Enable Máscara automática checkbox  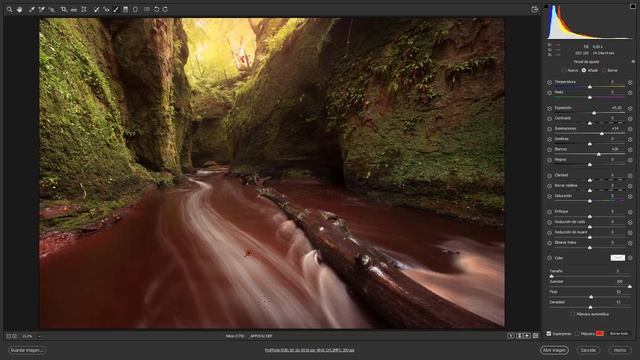tap(573, 314)
